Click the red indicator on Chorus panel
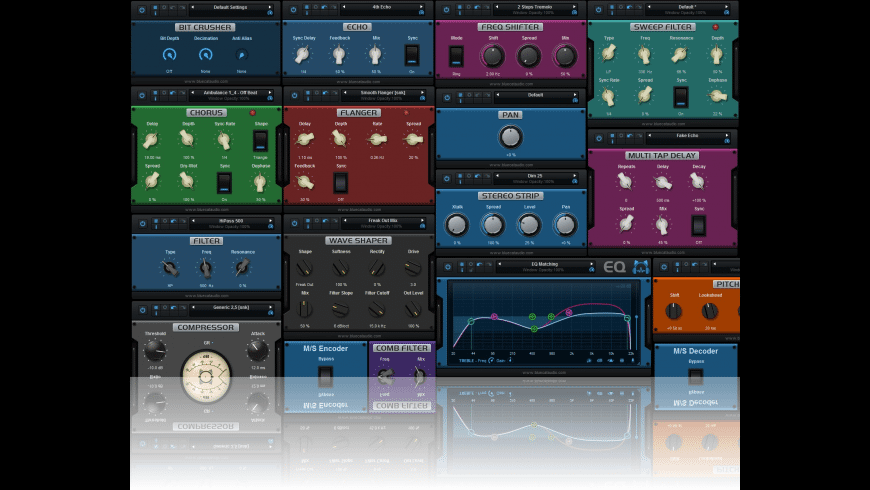 coord(252,113)
